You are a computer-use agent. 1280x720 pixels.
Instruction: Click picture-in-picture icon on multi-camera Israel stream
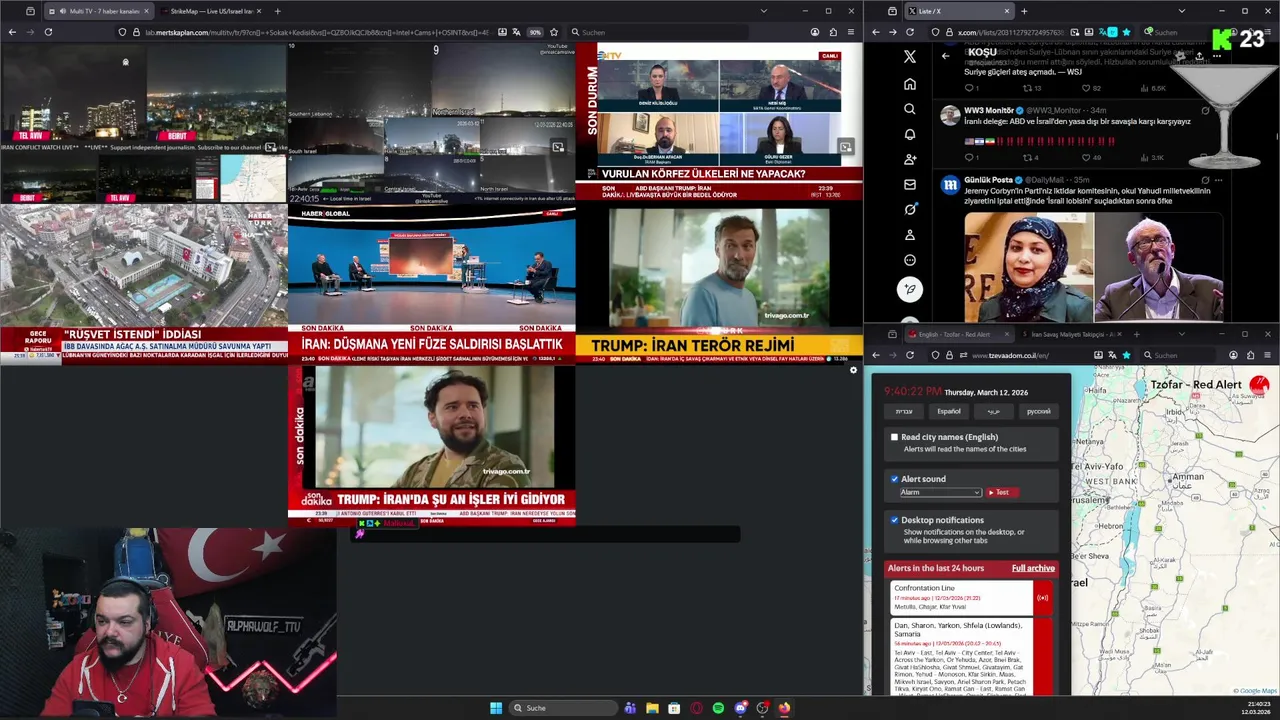558,147
